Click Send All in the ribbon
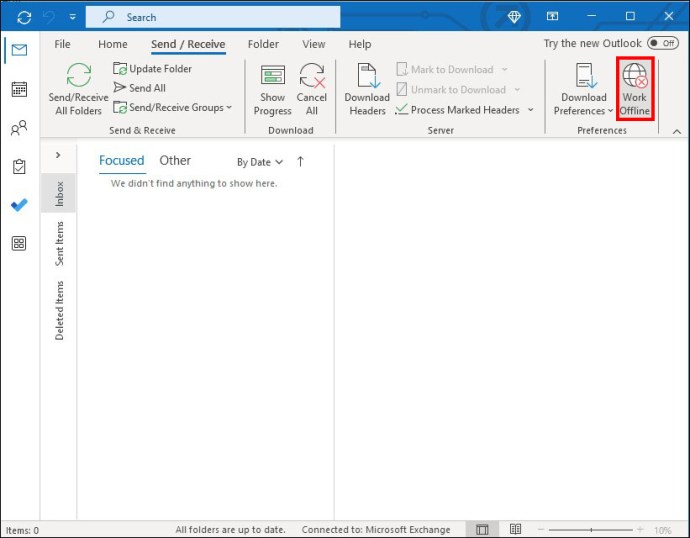 [x=139, y=88]
